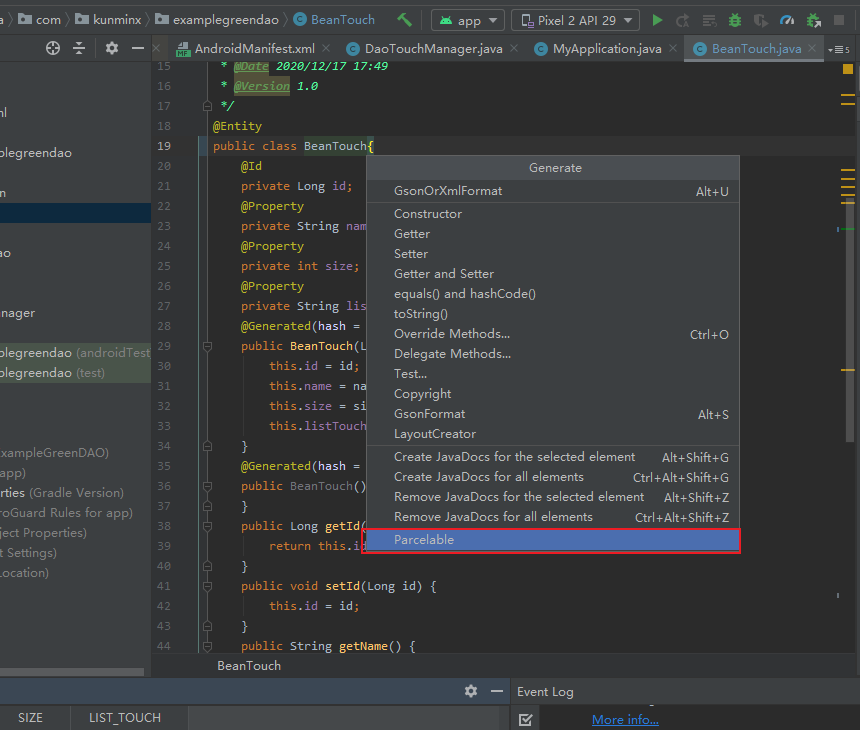Open the Pixel 2 API 29 device dropdown
The height and width of the screenshot is (730, 860).
[x=575, y=21]
